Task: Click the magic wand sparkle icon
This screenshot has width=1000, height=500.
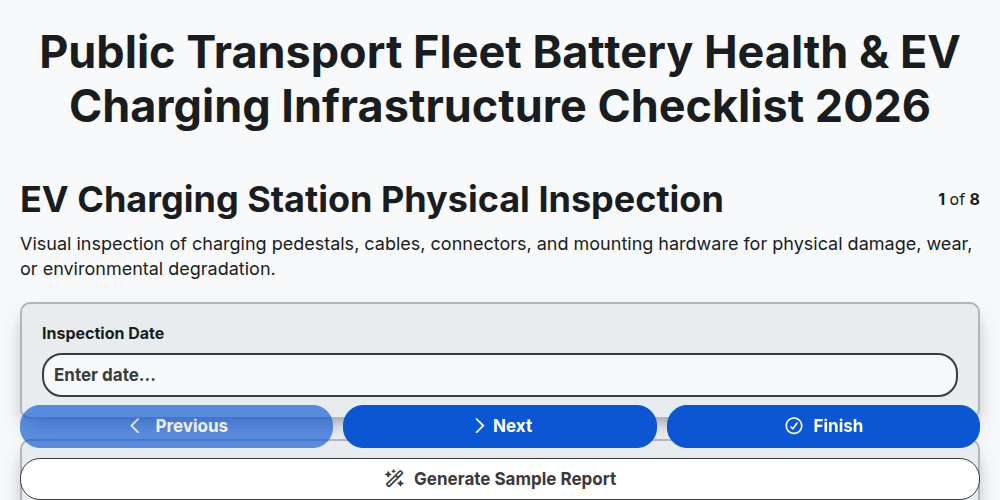Action: 395,479
